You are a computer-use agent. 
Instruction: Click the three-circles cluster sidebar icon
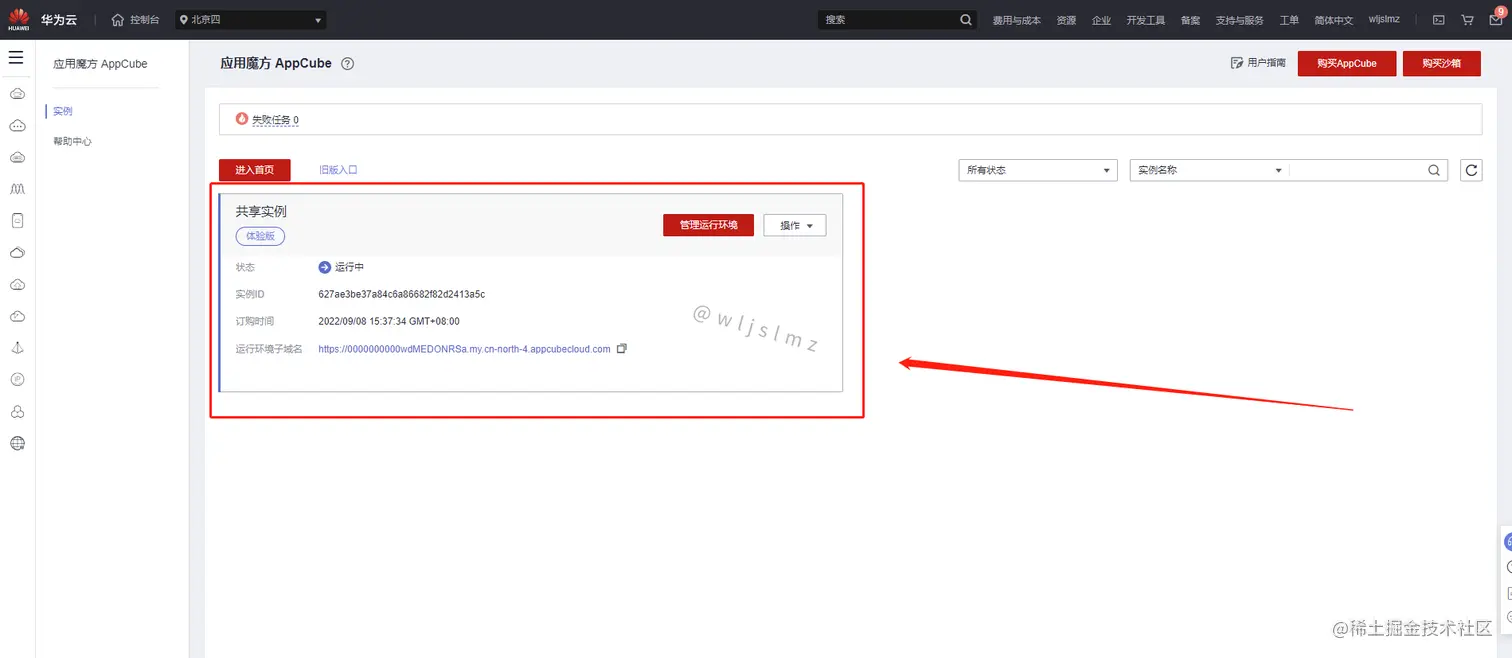[17, 412]
